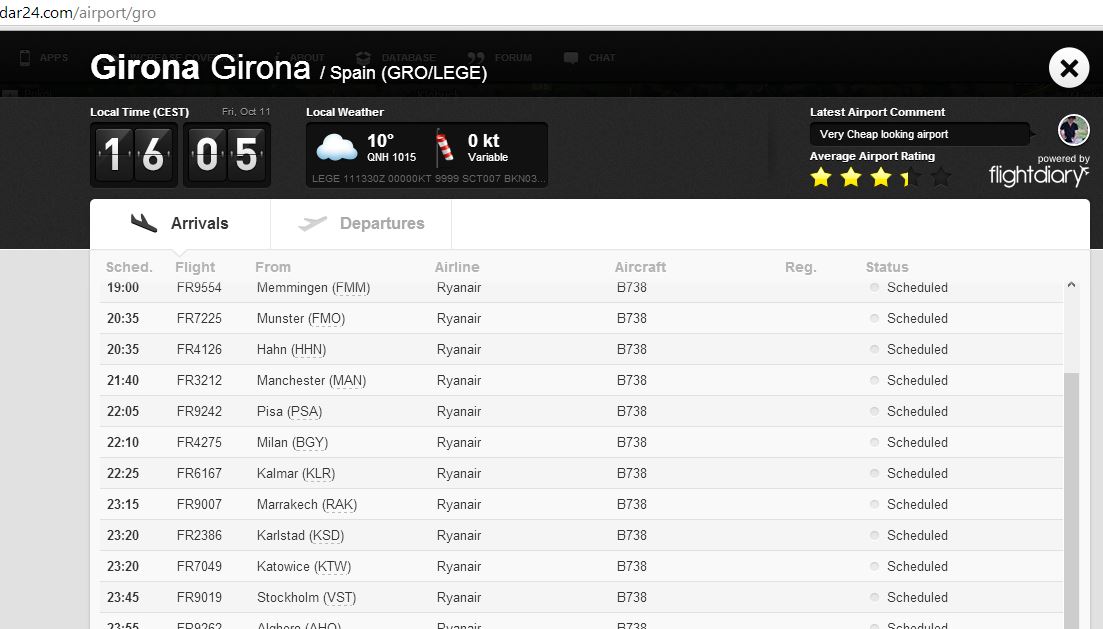Click the 22:05 scheduled time
This screenshot has height=629, width=1103.
coord(123,412)
